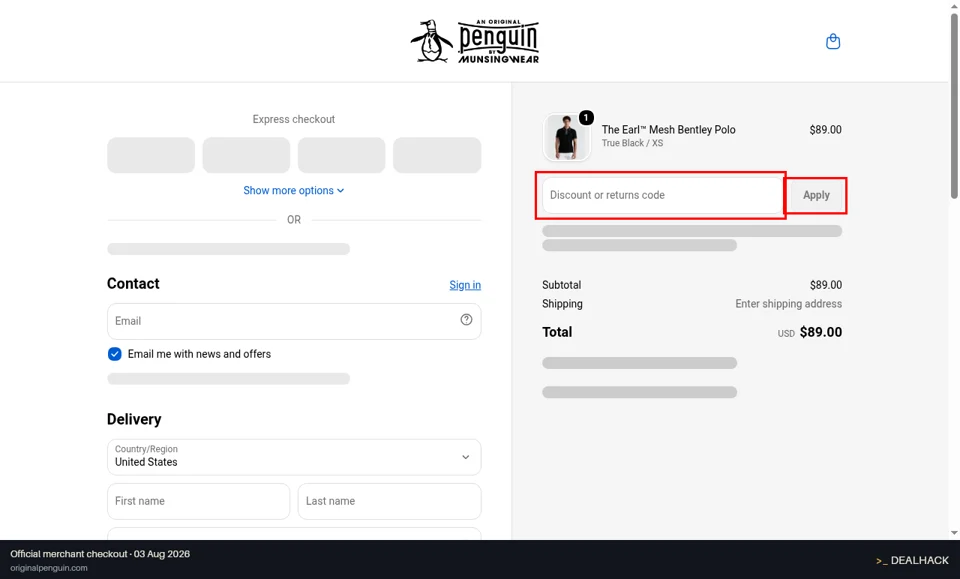Image resolution: width=960 pixels, height=579 pixels.
Task: Click the 'True Black / XS' variant text
Action: tap(632, 143)
